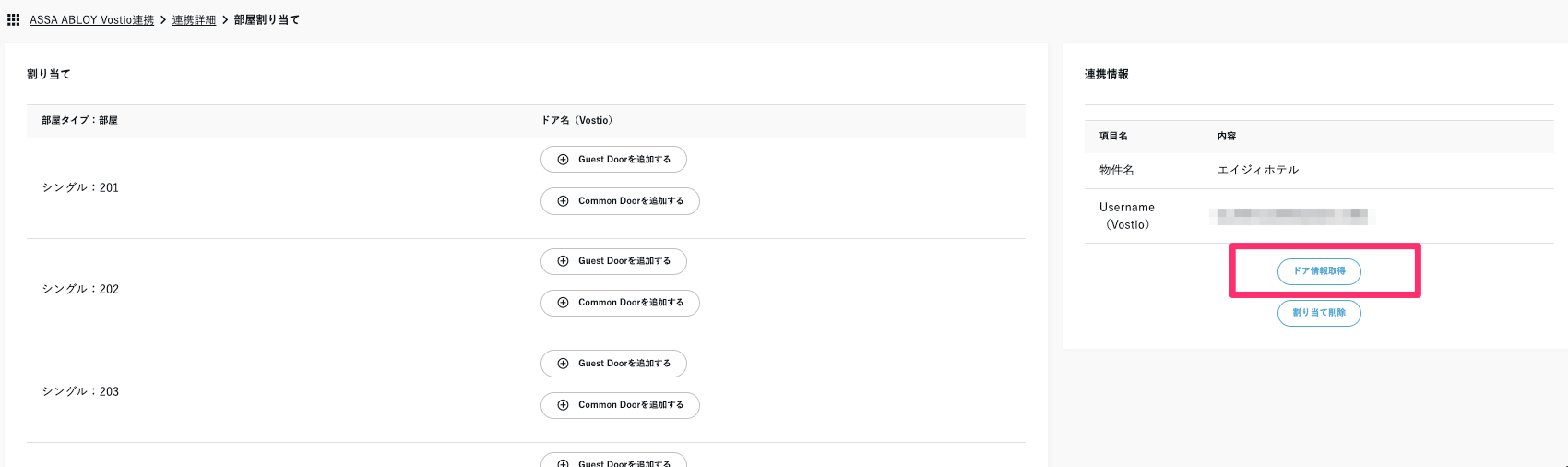Click the 割り当て削除 button
Screen dimensions: 1568x467
click(x=1319, y=313)
